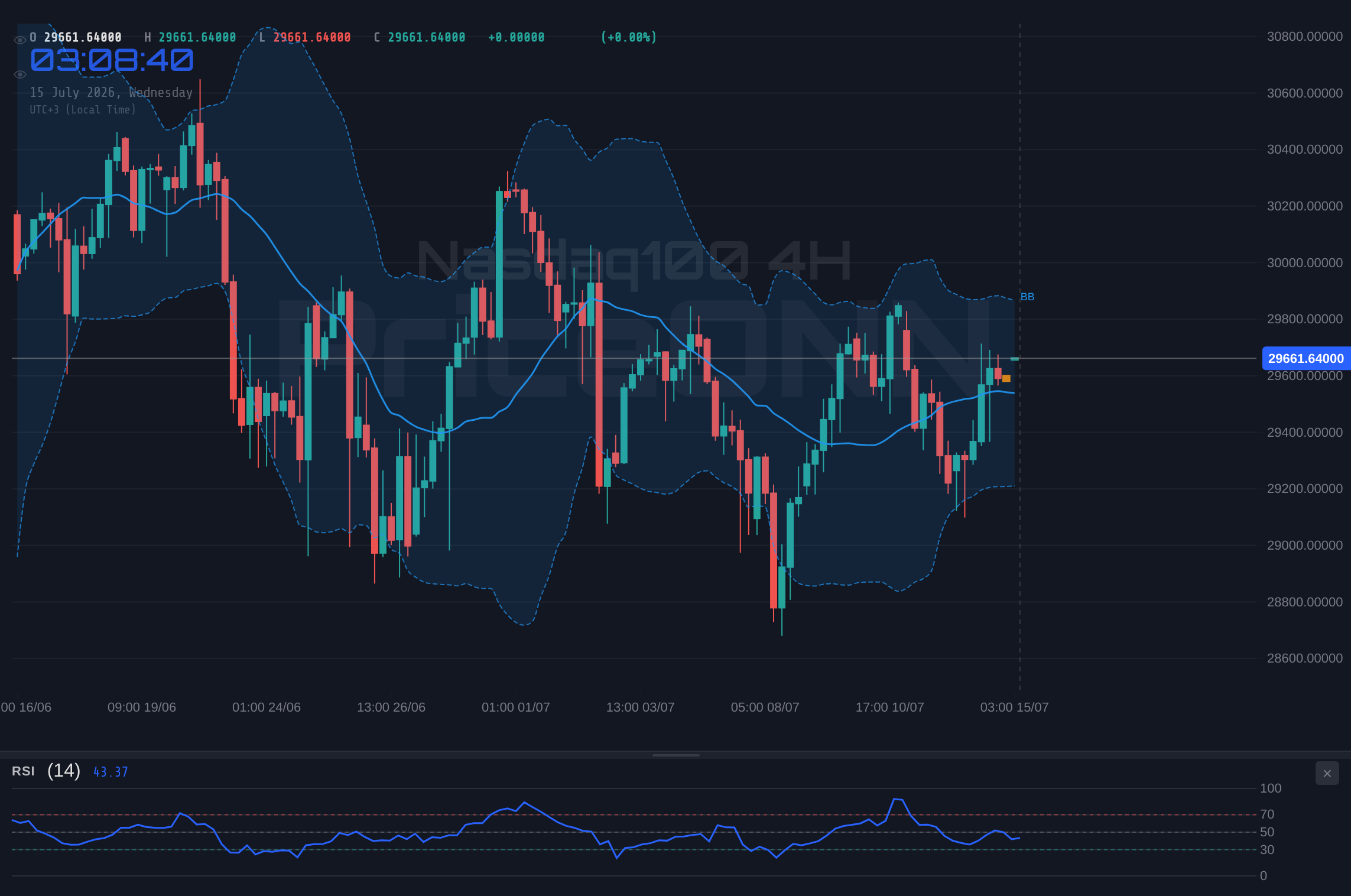The image size is (1351, 896).
Task: Click the Low price value after L
Action: tap(312, 37)
